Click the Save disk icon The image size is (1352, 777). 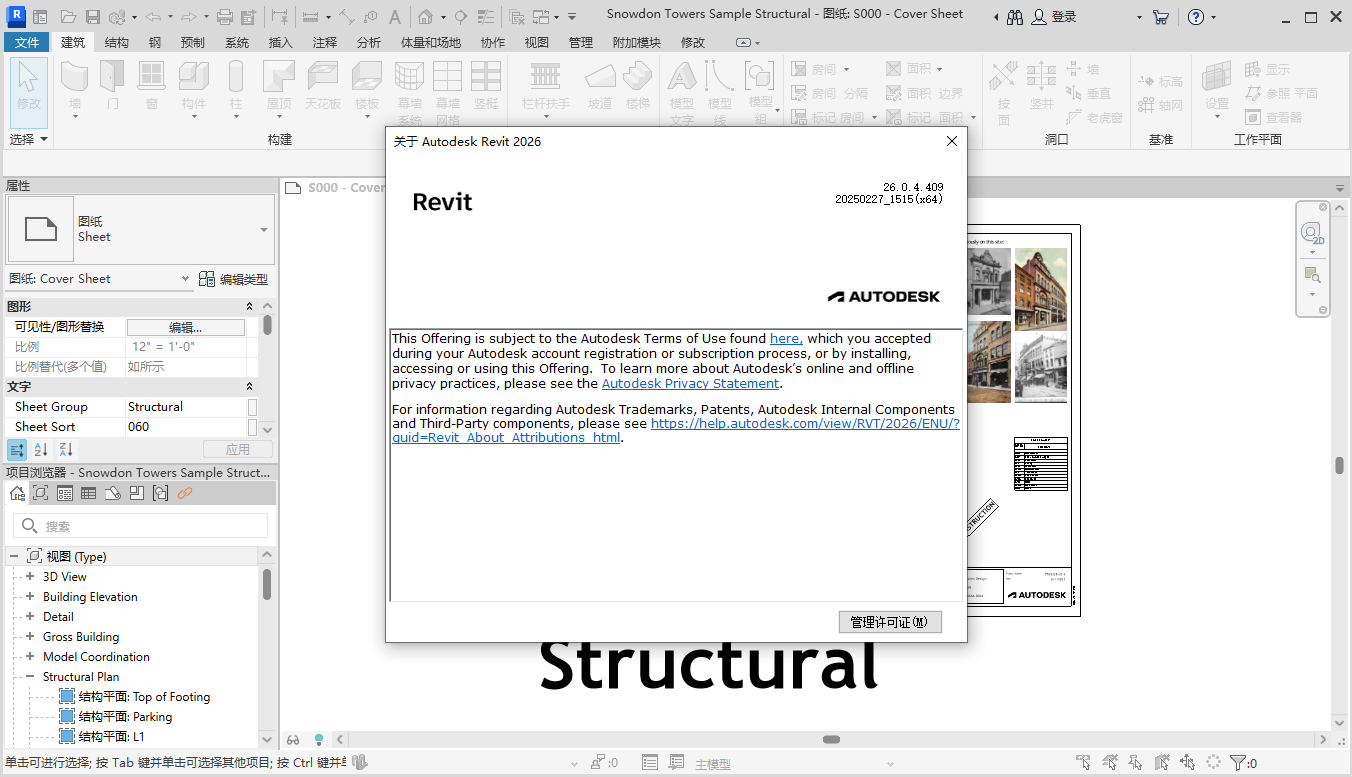click(x=92, y=16)
